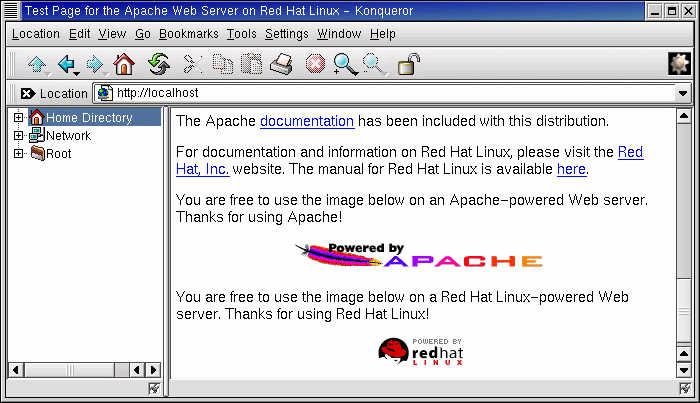Click the sidebar scrollbar rightmost arrow

(154, 370)
